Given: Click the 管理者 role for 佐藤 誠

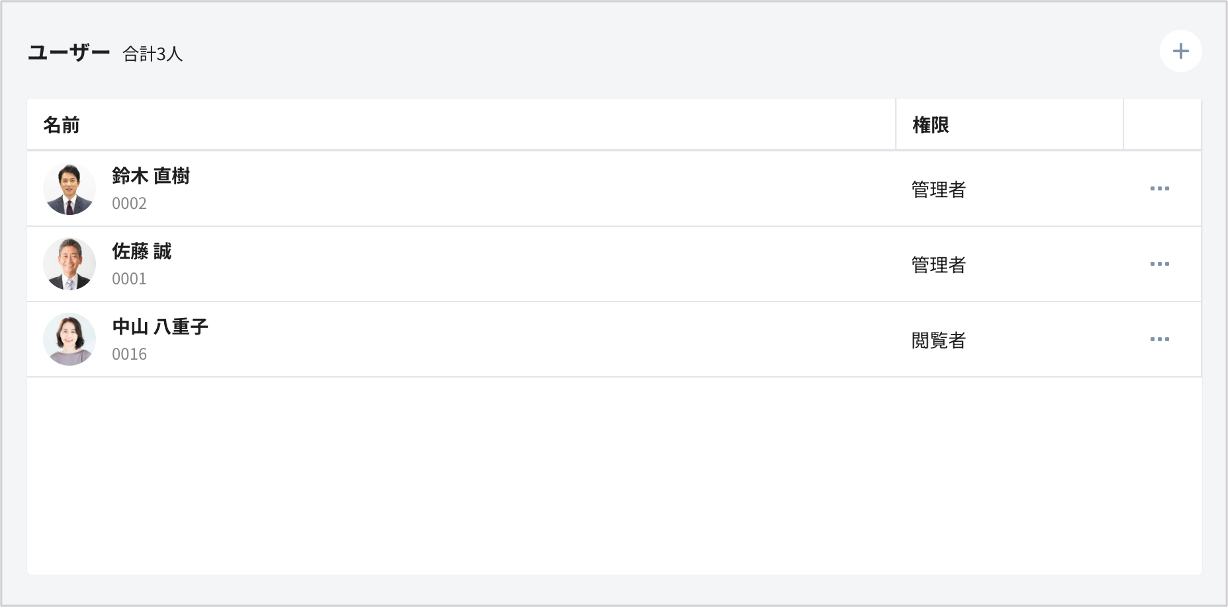Looking at the screenshot, I should coord(938,265).
